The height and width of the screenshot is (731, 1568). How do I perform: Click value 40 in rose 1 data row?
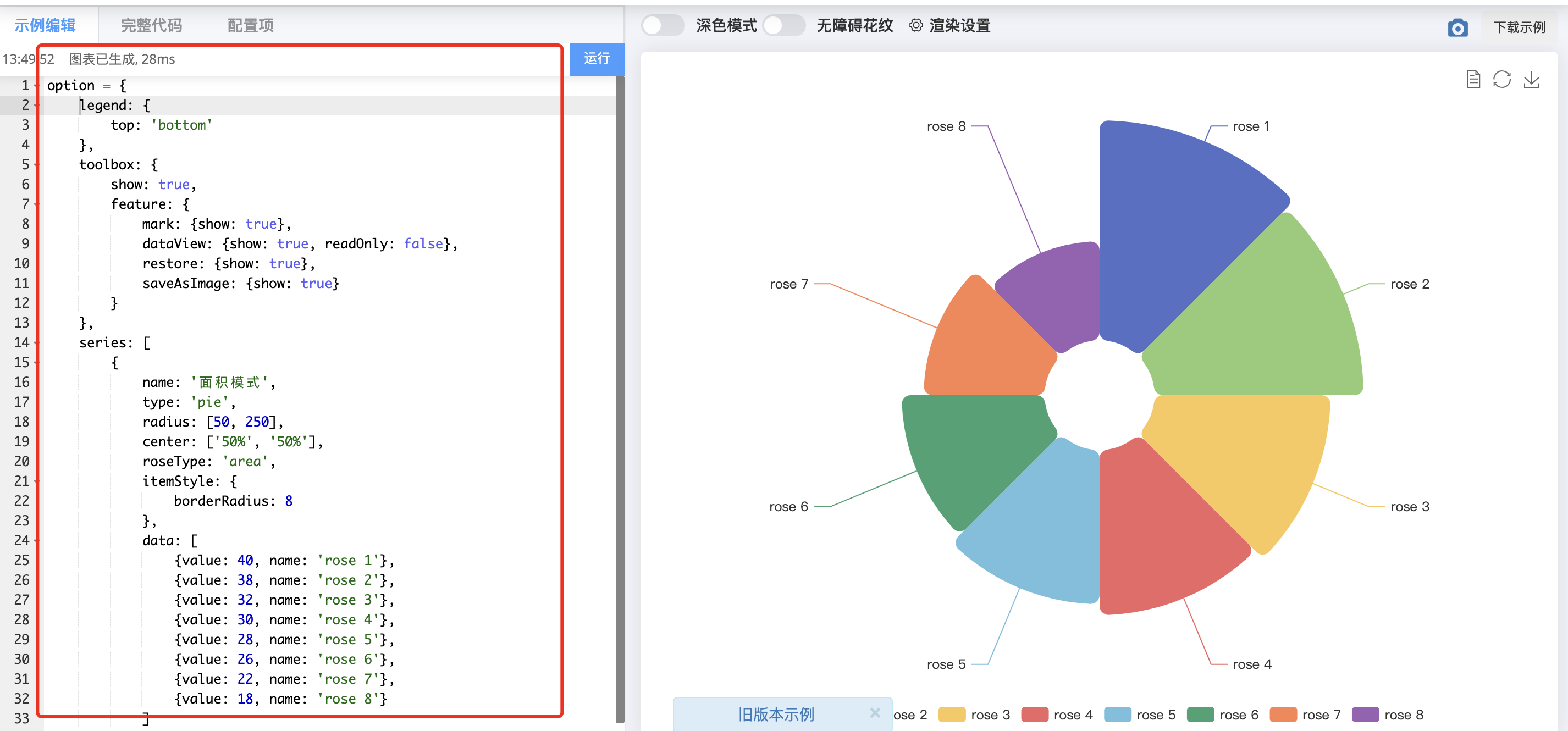pyautogui.click(x=245, y=561)
